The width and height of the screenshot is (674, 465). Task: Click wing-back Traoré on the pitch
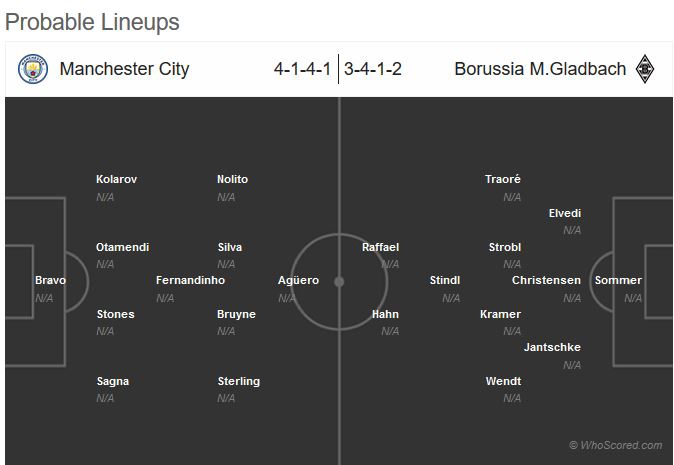point(503,180)
